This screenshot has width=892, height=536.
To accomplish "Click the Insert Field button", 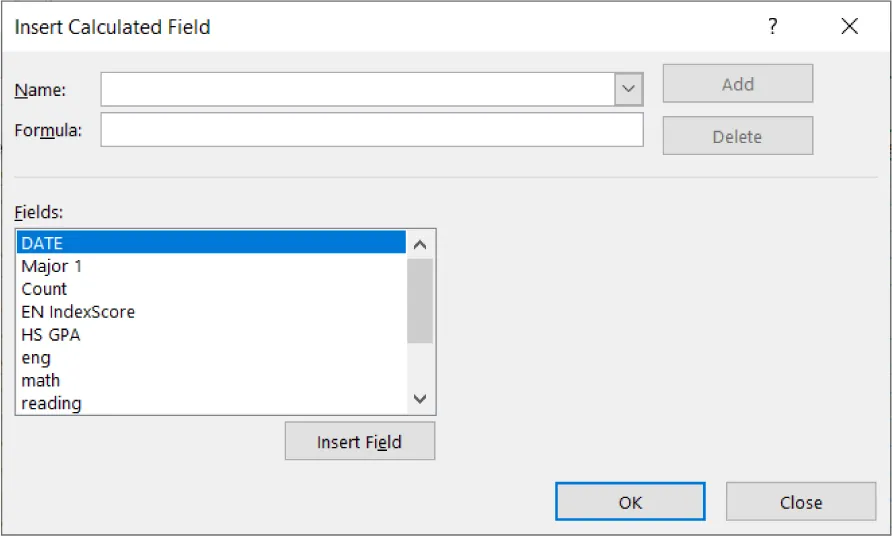I will [x=359, y=442].
